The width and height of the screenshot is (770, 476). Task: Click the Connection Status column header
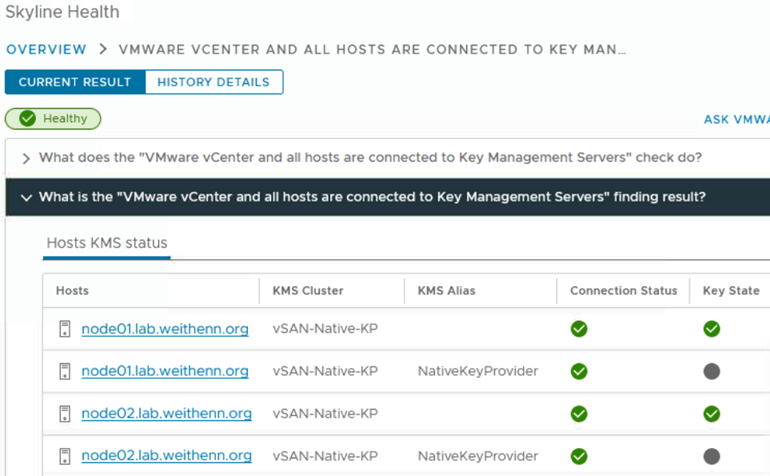click(623, 291)
